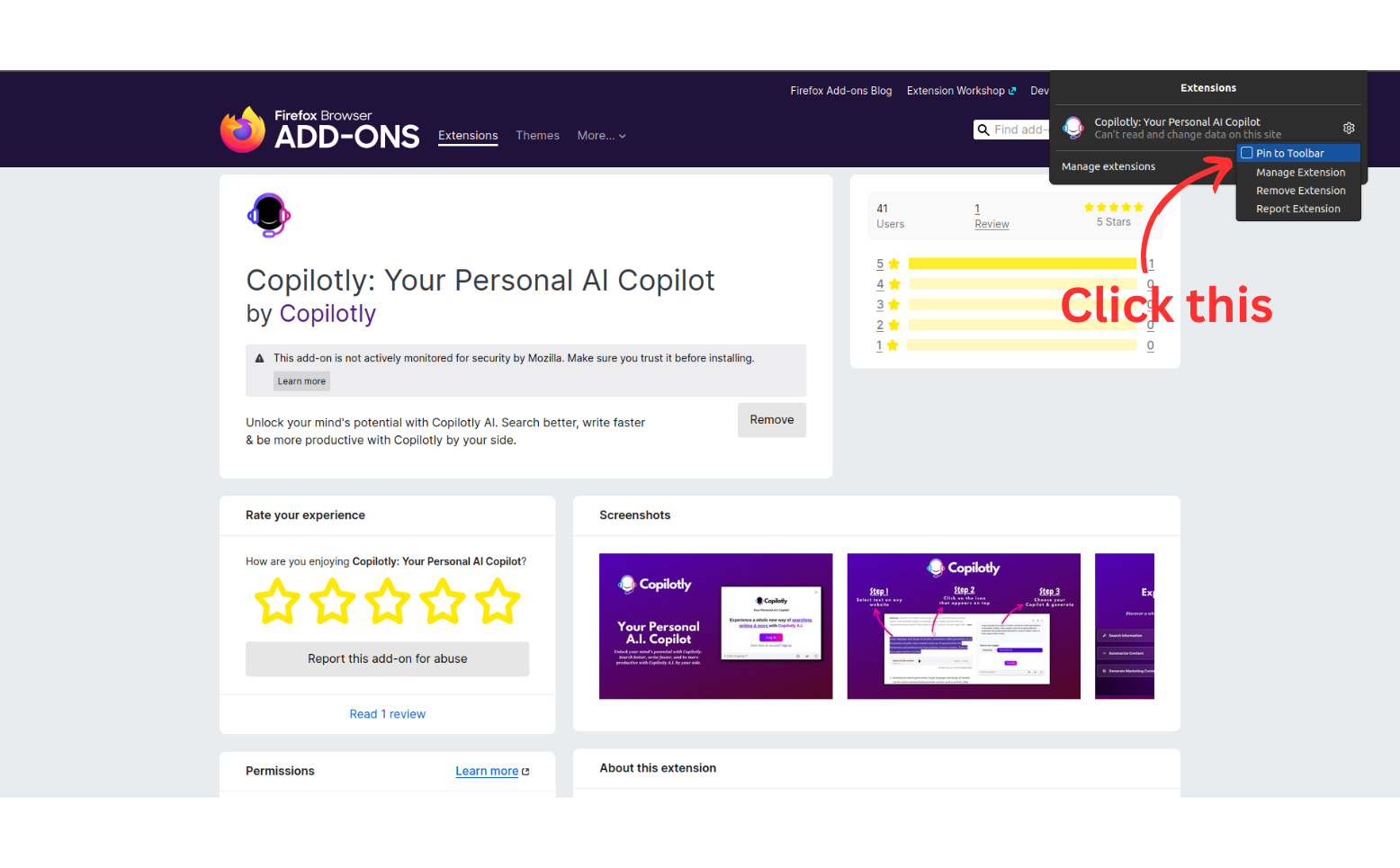Tick the Pin to Toolbar checkbox
The width and height of the screenshot is (1400, 868).
1247,153
